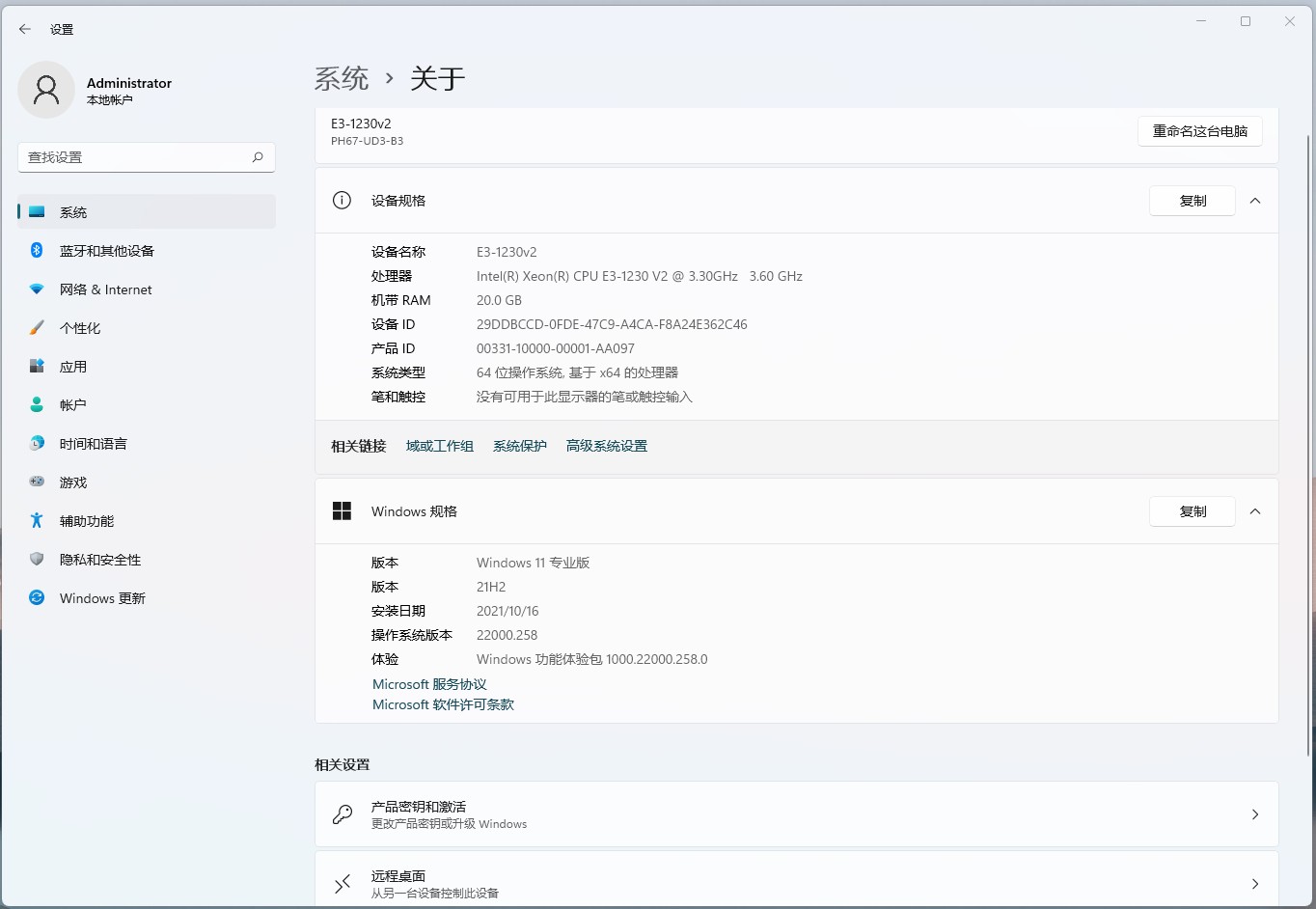Image resolution: width=1316 pixels, height=909 pixels.
Task: Open 网络 & Internet settings category
Action: pos(147,289)
